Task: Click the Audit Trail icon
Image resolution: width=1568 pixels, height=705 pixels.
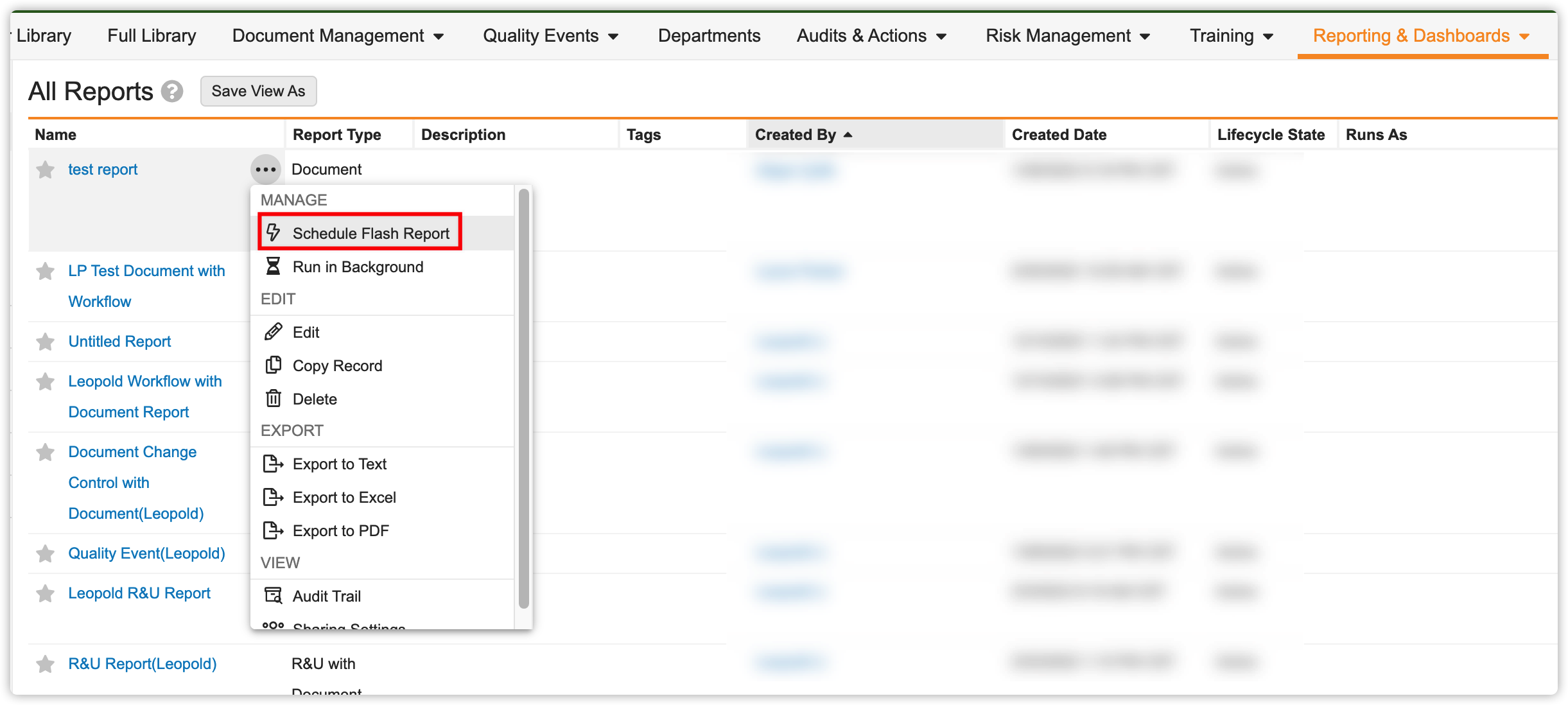Action: click(274, 596)
